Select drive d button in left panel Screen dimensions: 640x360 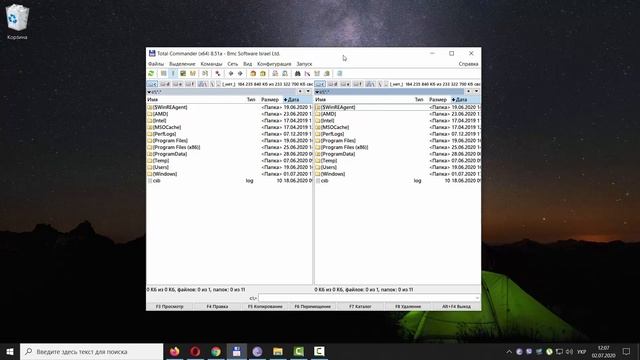pos(165,84)
